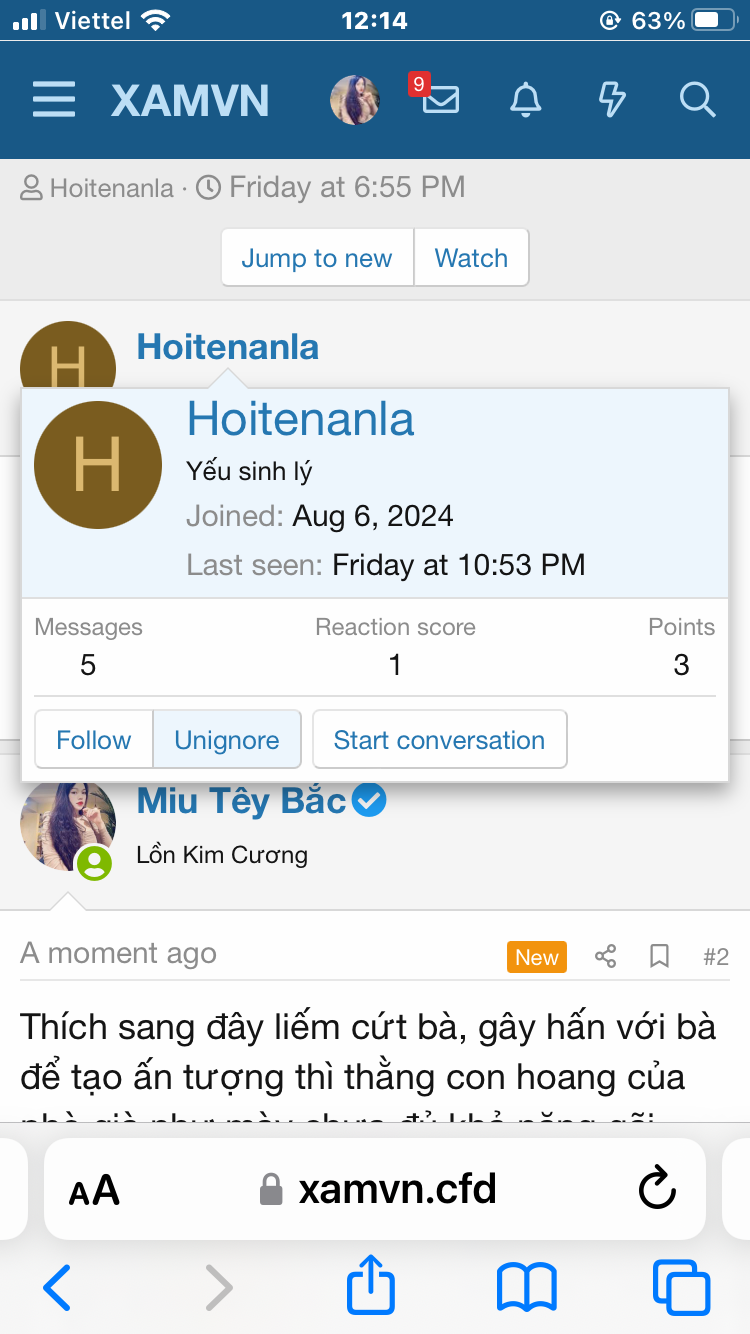Bookmark post #2 with the bookmark icon
750x1334 pixels.
pyautogui.click(x=659, y=957)
